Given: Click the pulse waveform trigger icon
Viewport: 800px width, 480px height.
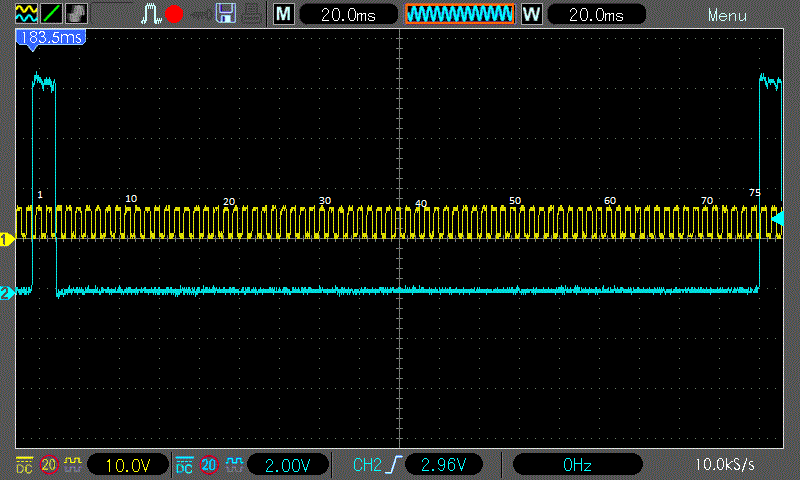Looking at the screenshot, I should [x=151, y=14].
